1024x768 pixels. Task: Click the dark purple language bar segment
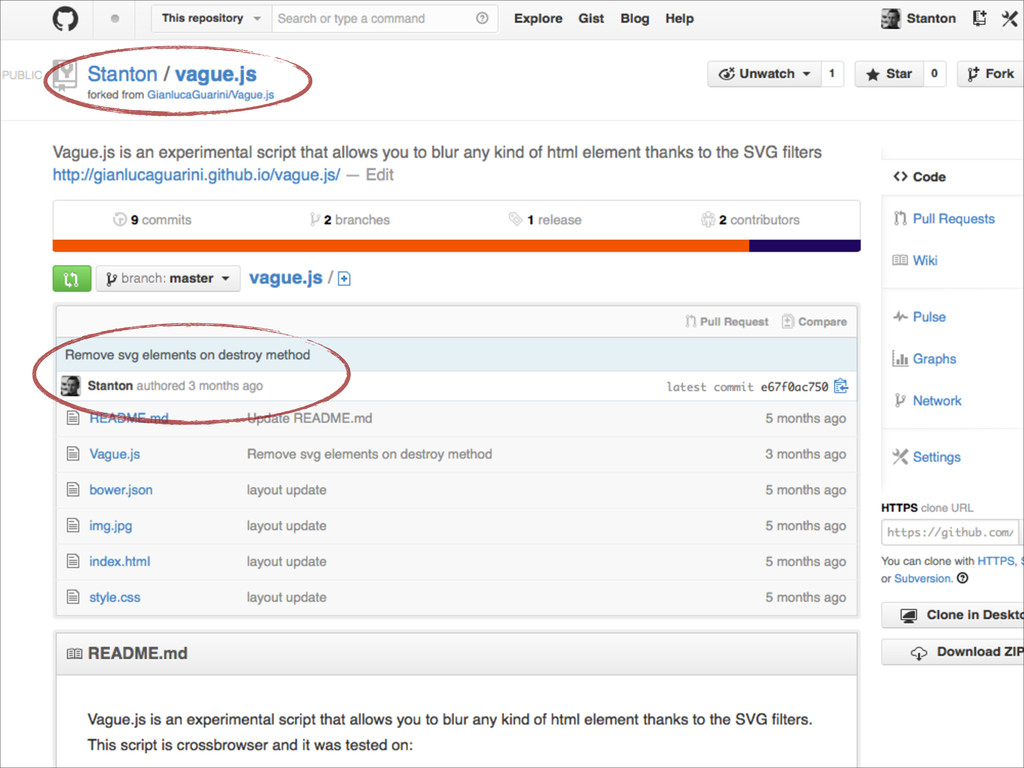tap(805, 246)
